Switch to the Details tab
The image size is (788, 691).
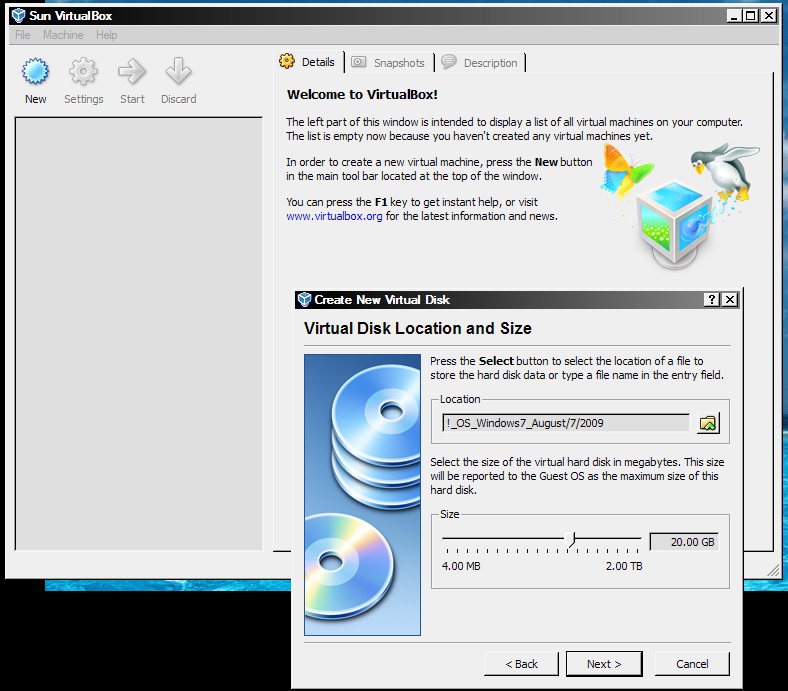(309, 62)
